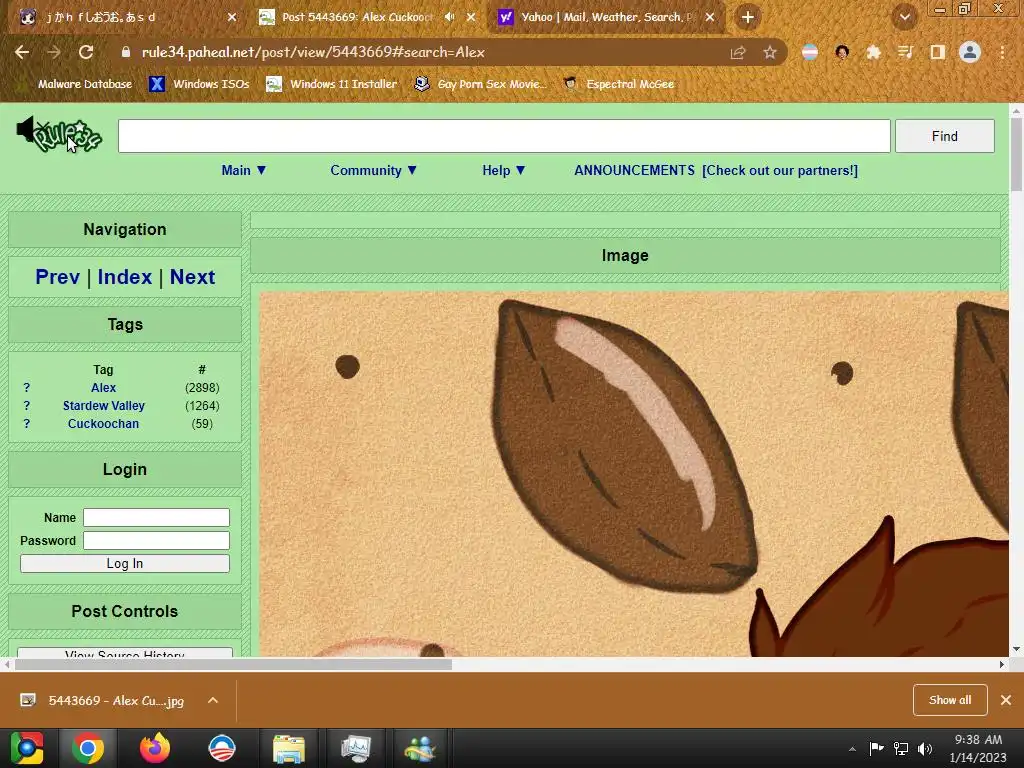
Task: Open the media control playlist icon
Action: pos(906,52)
